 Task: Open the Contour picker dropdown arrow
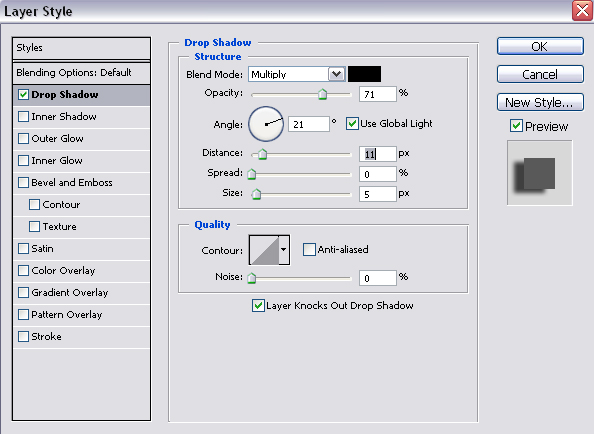tap(284, 250)
